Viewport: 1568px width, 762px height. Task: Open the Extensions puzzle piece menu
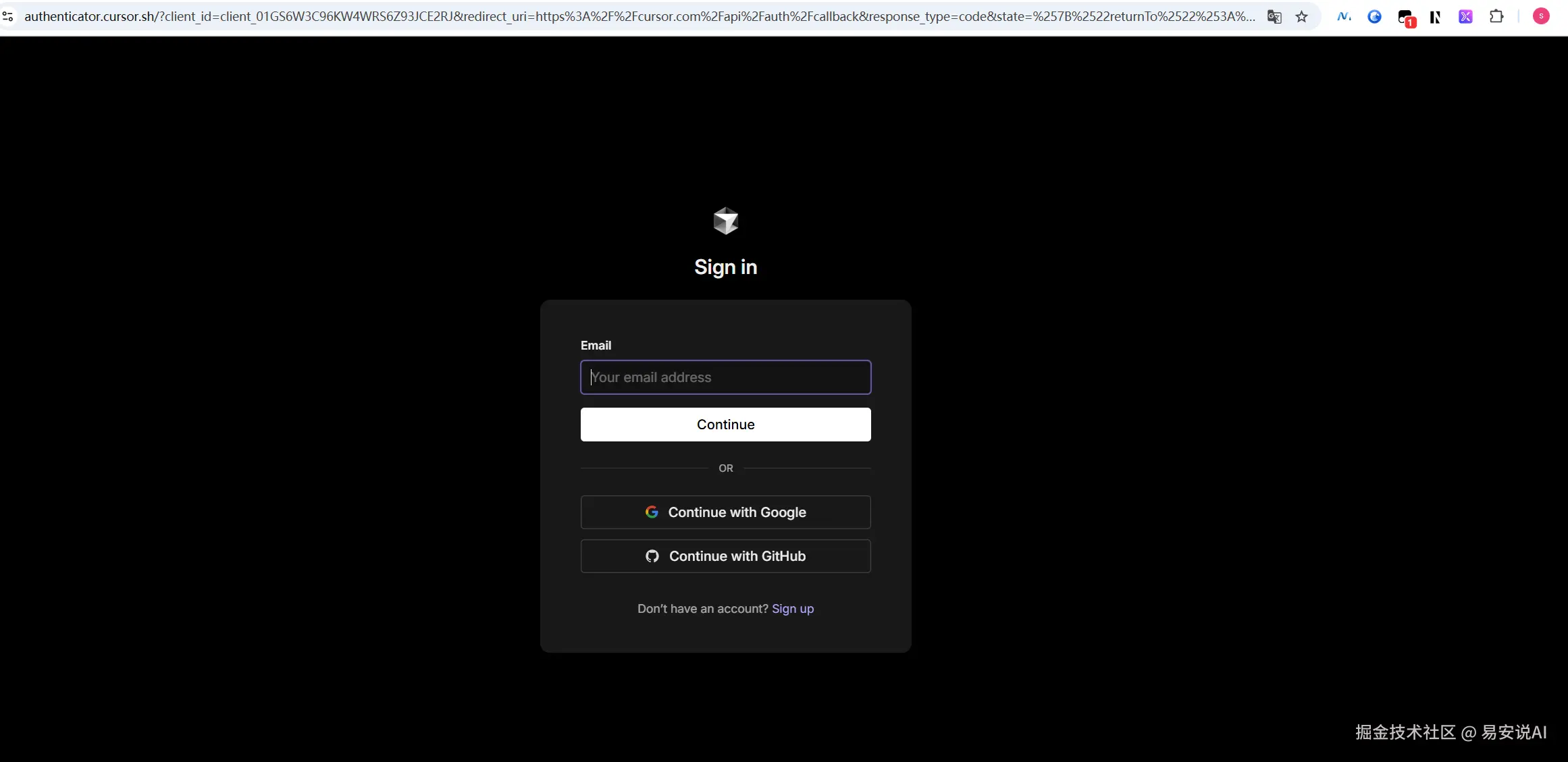pos(1496,17)
